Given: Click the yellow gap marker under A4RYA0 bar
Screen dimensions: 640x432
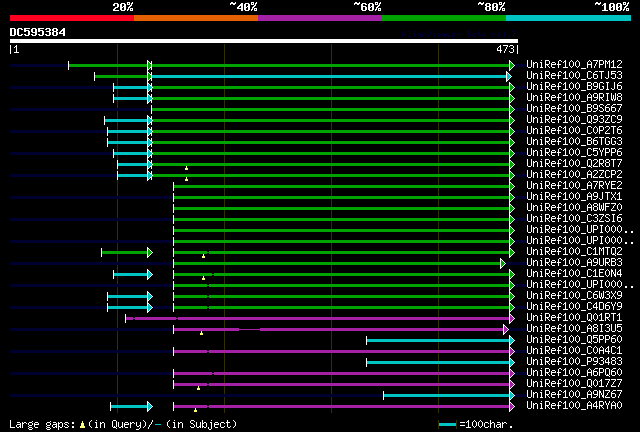Looking at the screenshot, I should coord(196,410).
